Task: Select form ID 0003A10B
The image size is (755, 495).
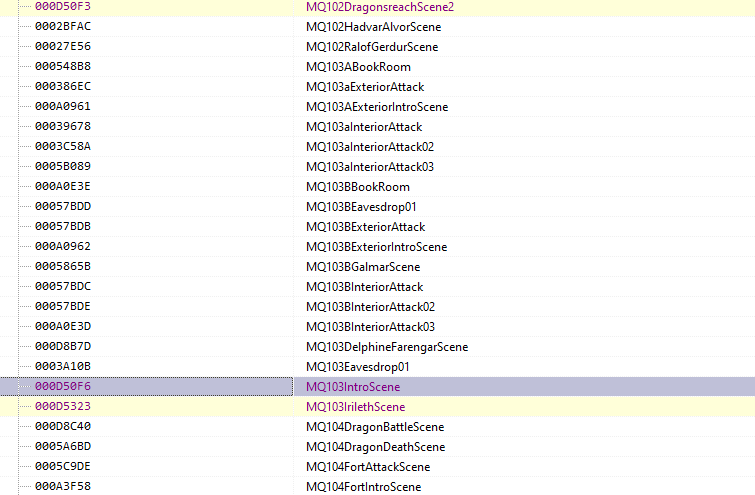Action: click(63, 366)
